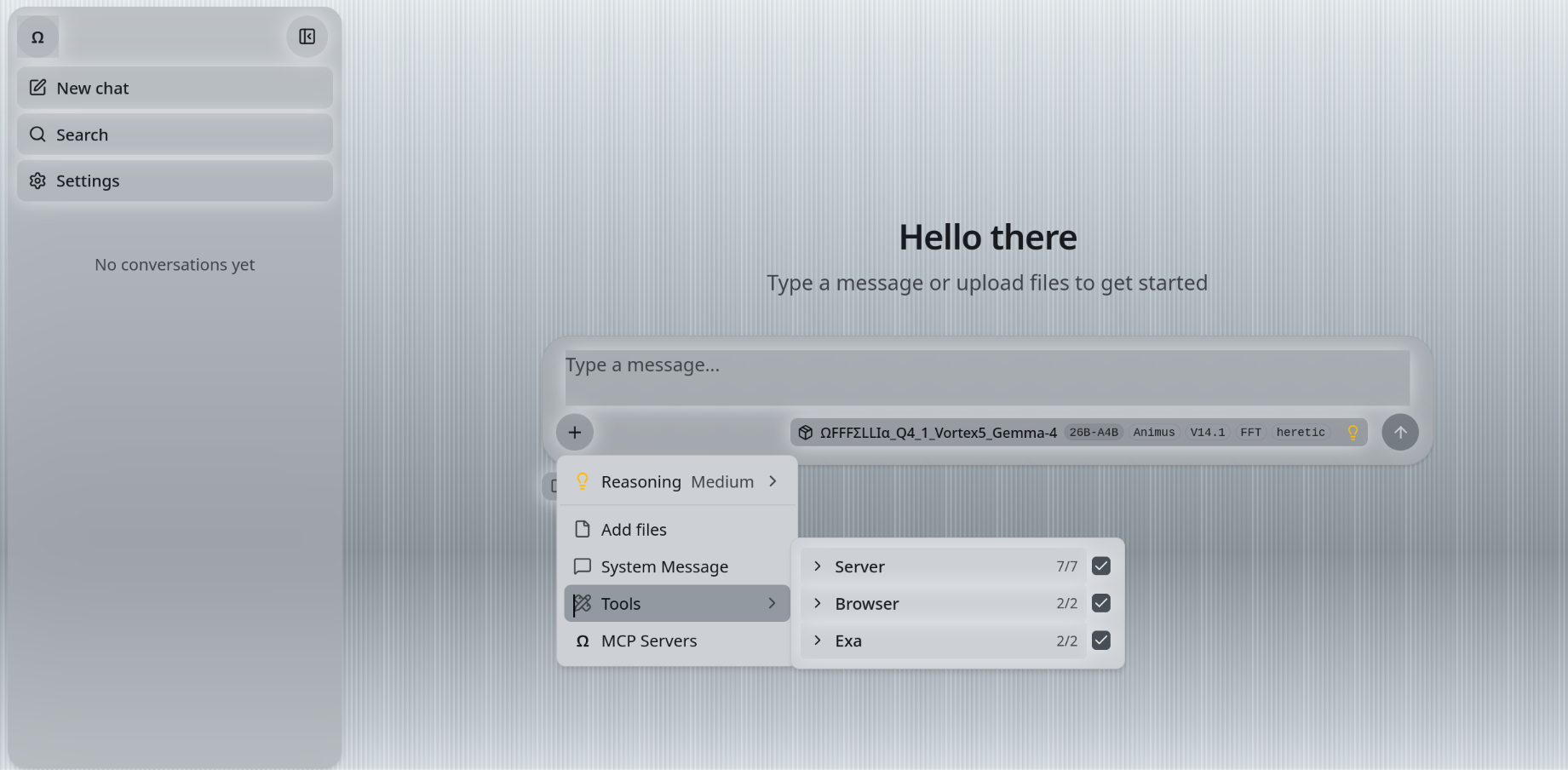Click the "Hello there" heading
The width and height of the screenshot is (1568, 770).
pyautogui.click(x=988, y=238)
